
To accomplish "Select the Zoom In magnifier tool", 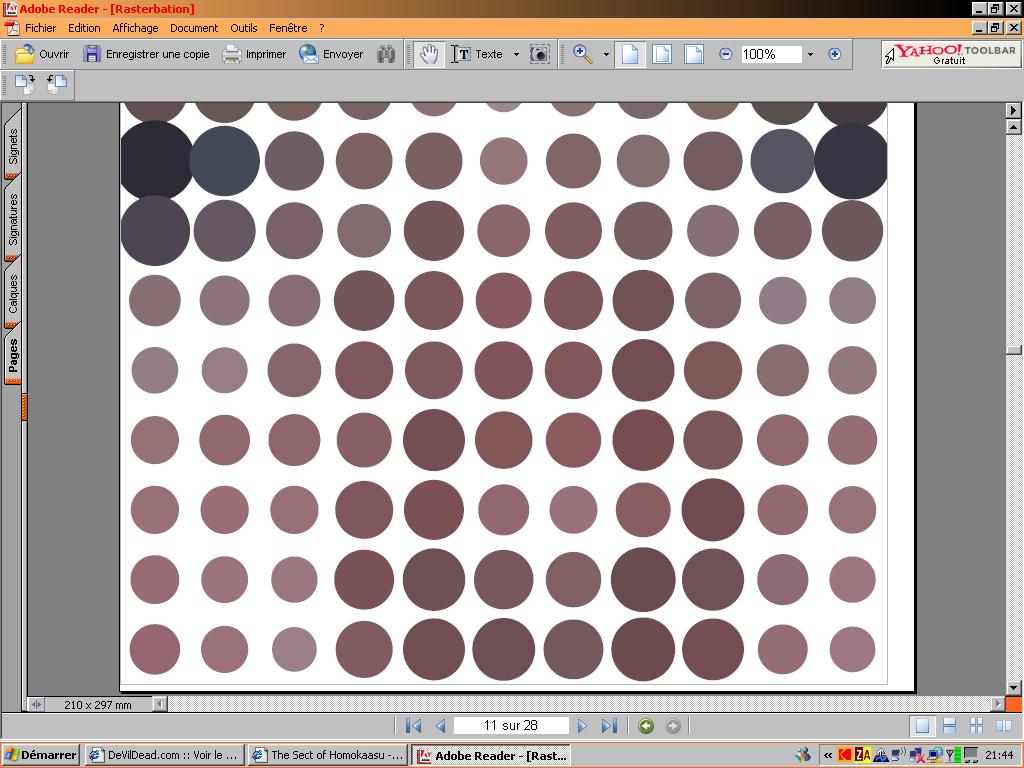I will tap(583, 54).
